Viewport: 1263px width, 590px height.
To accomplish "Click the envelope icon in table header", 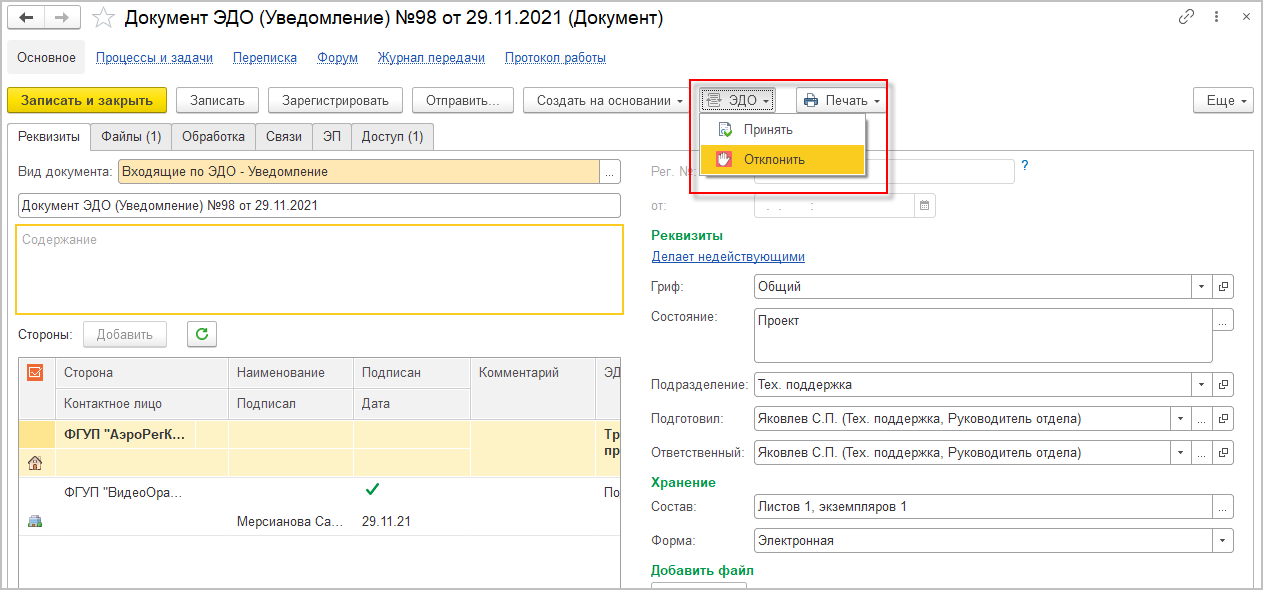I will point(36,372).
